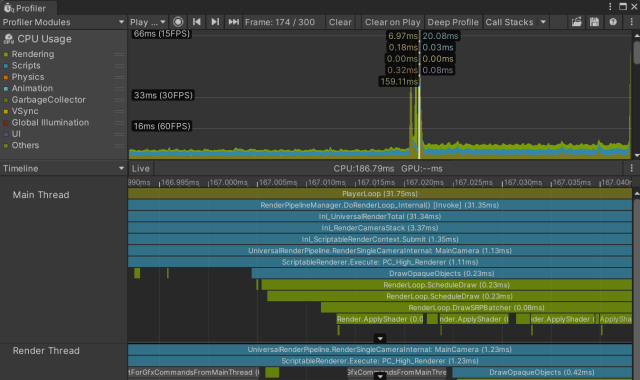The height and width of the screenshot is (380, 640).
Task: Select Inl_RenderCameraStack (3.37ms) bar
Action: tap(380, 228)
